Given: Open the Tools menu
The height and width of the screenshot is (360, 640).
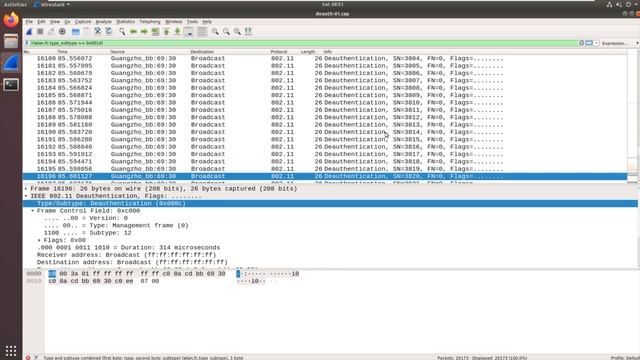Looking at the screenshot, I should tap(192, 22).
